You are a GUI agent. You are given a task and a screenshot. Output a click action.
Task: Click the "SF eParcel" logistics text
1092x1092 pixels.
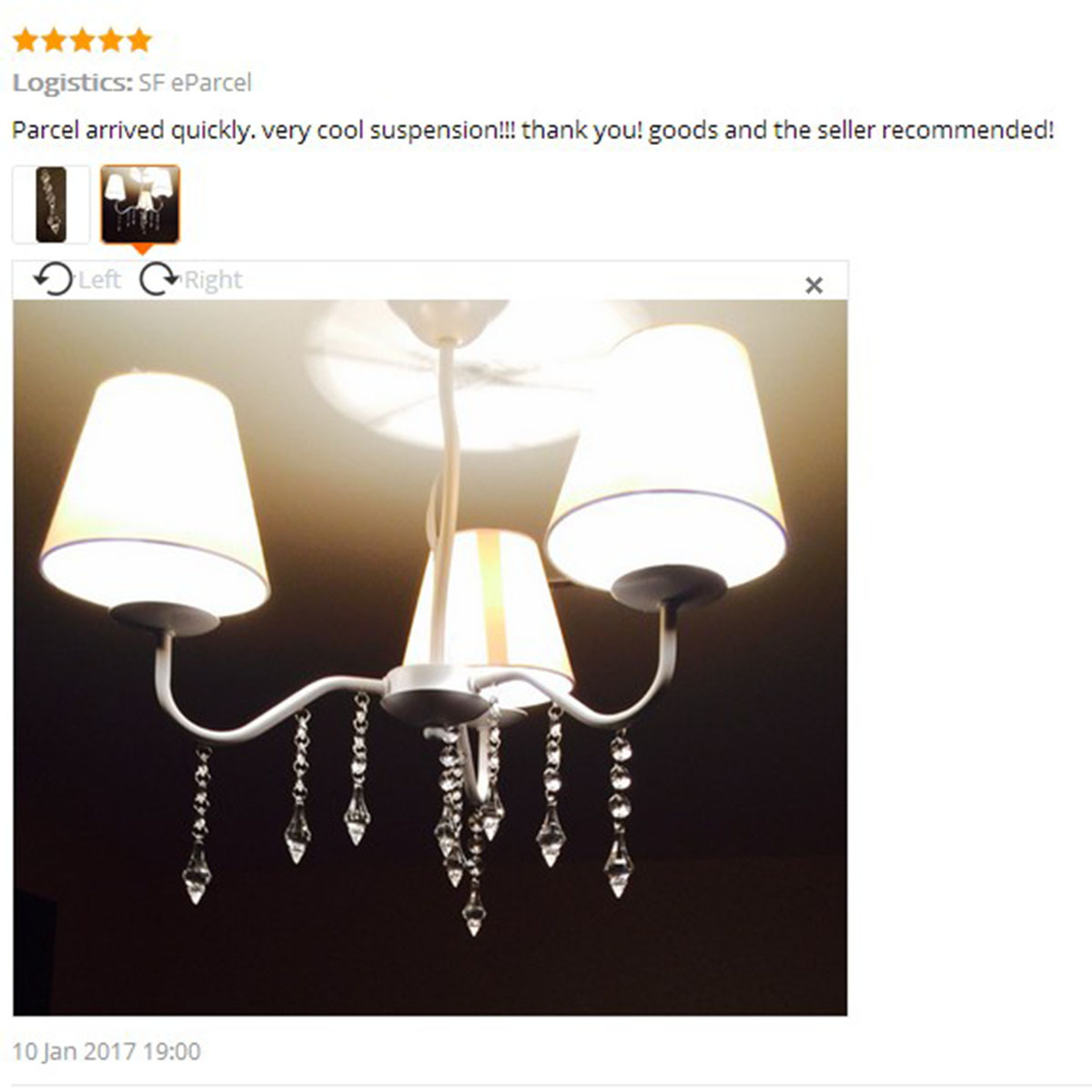[195, 83]
